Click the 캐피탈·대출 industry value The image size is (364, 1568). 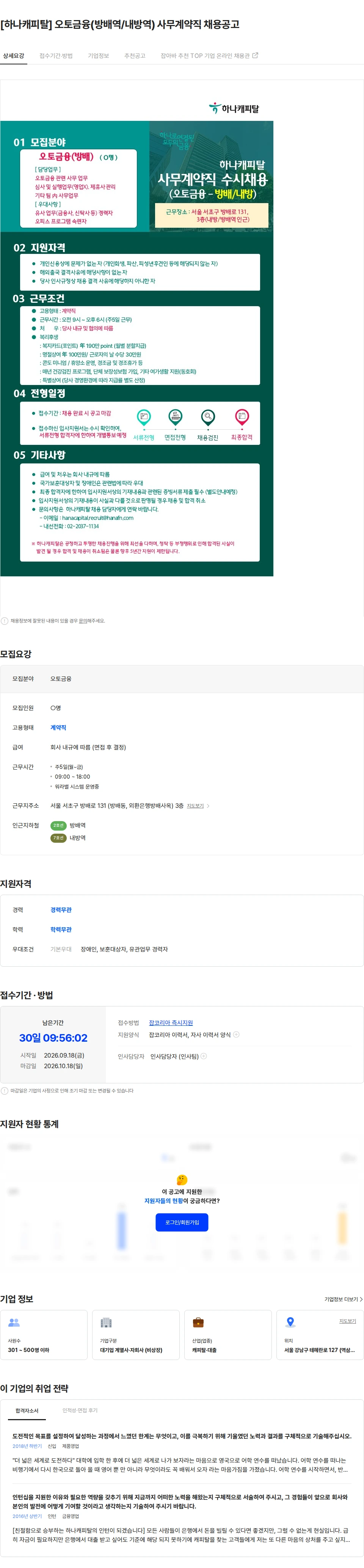[x=204, y=1350]
